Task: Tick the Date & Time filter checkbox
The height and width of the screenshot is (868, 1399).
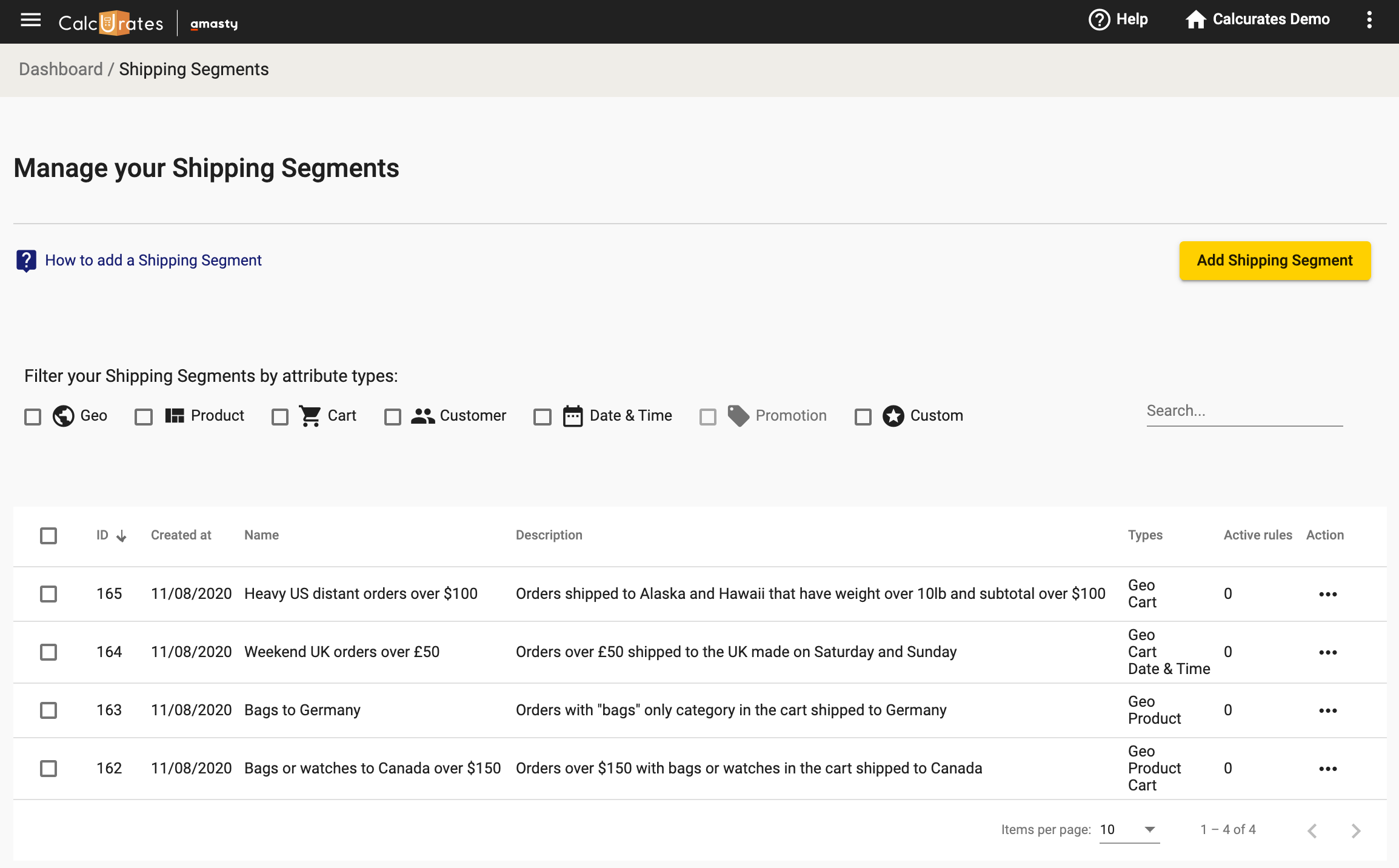Action: pos(542,416)
